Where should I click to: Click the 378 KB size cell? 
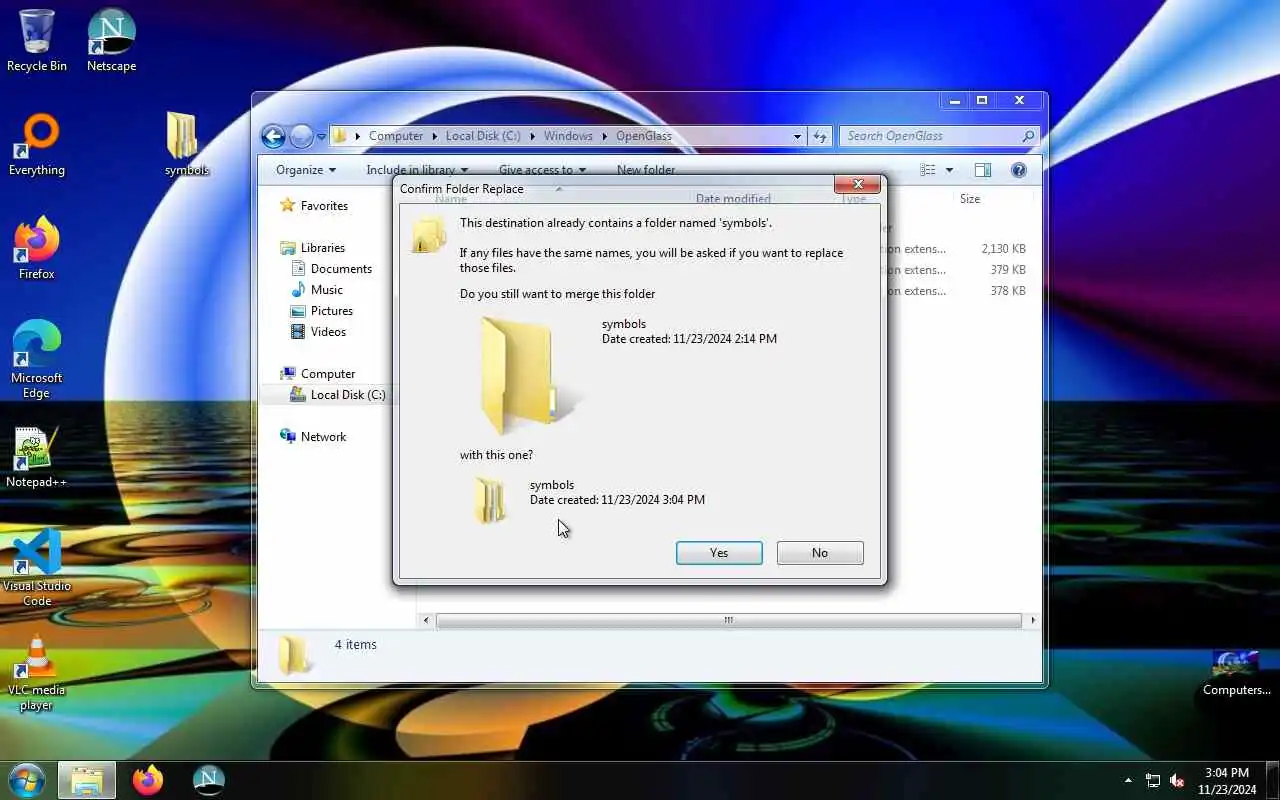[x=1007, y=291]
